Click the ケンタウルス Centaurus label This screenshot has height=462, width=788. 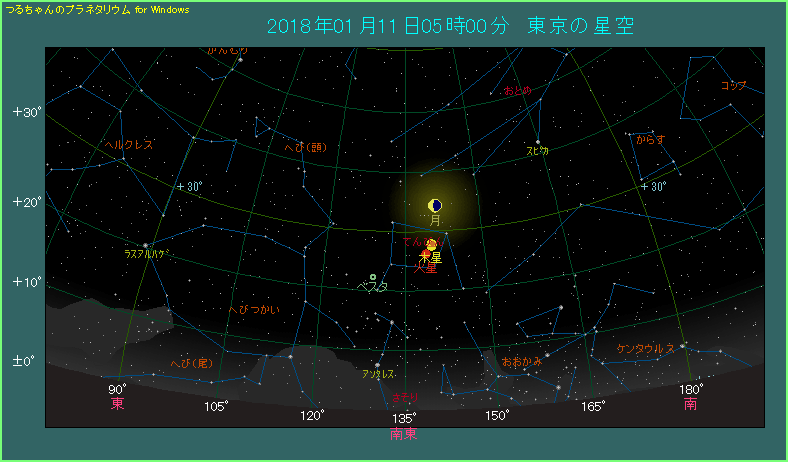[x=647, y=348]
